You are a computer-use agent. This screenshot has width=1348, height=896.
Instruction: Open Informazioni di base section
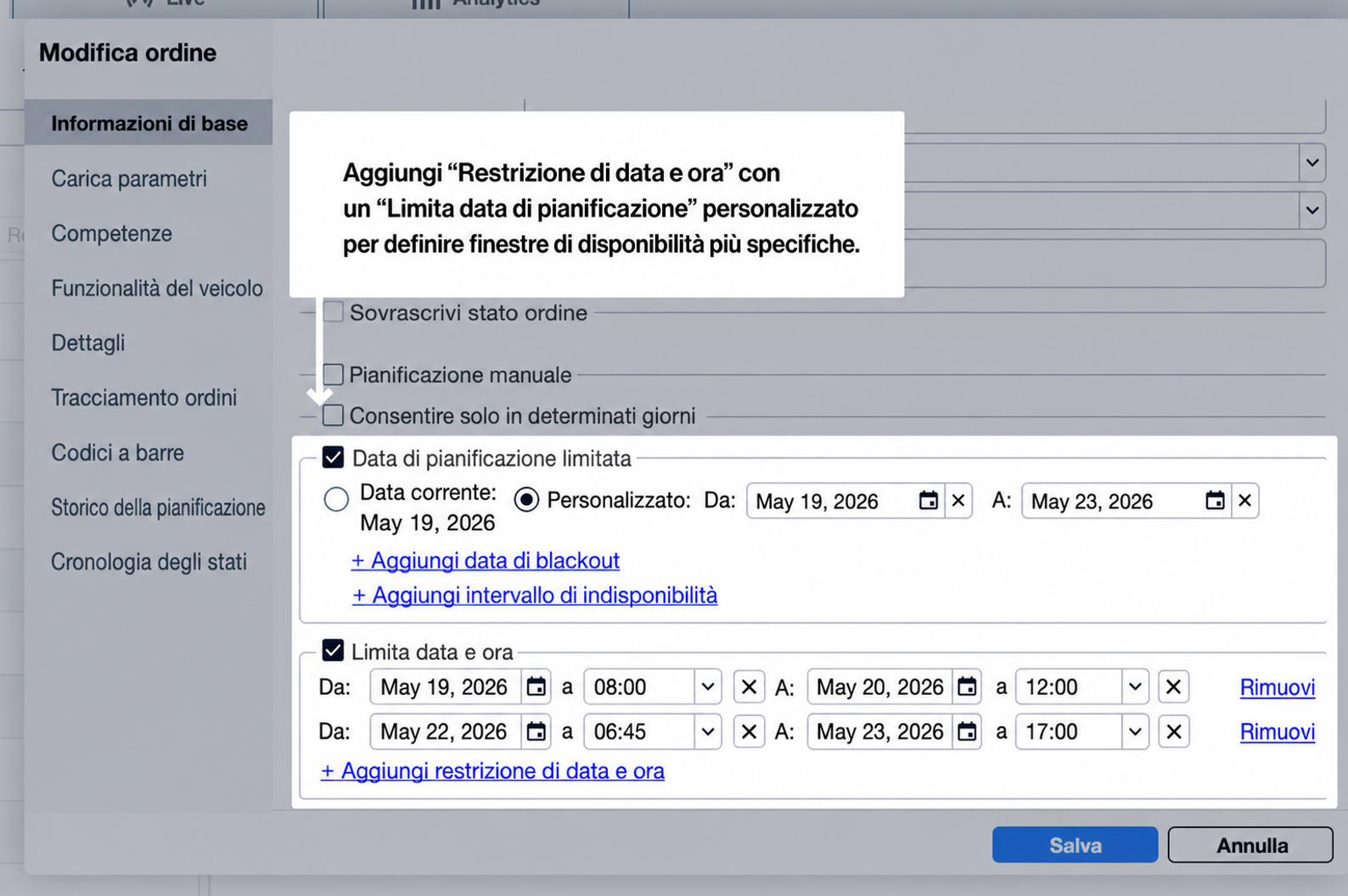point(149,123)
